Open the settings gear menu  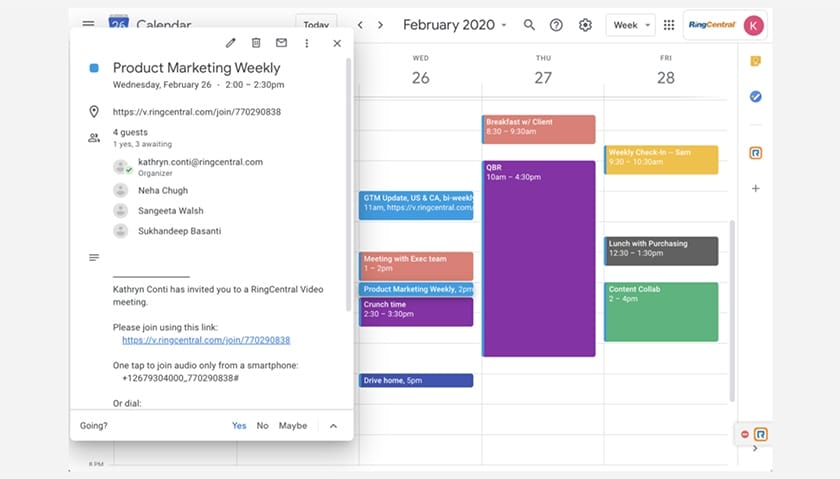[x=585, y=25]
